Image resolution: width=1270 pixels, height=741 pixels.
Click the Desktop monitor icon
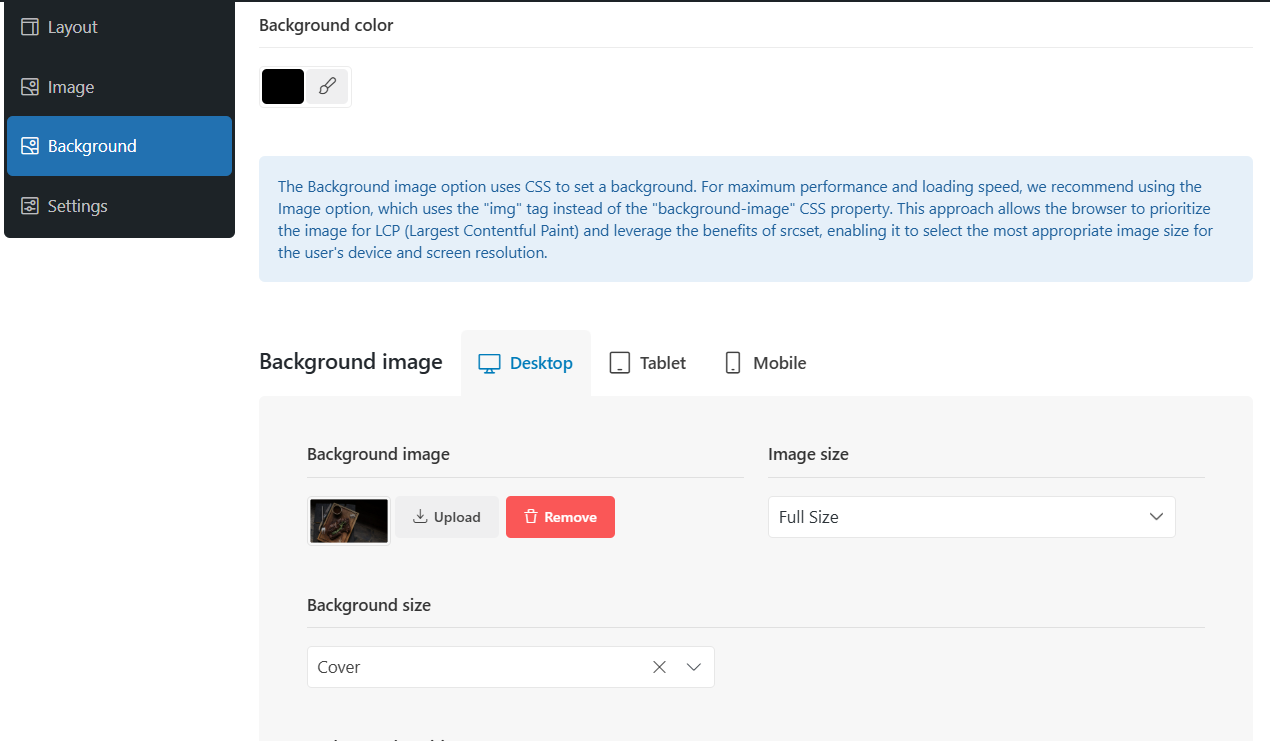tap(489, 363)
